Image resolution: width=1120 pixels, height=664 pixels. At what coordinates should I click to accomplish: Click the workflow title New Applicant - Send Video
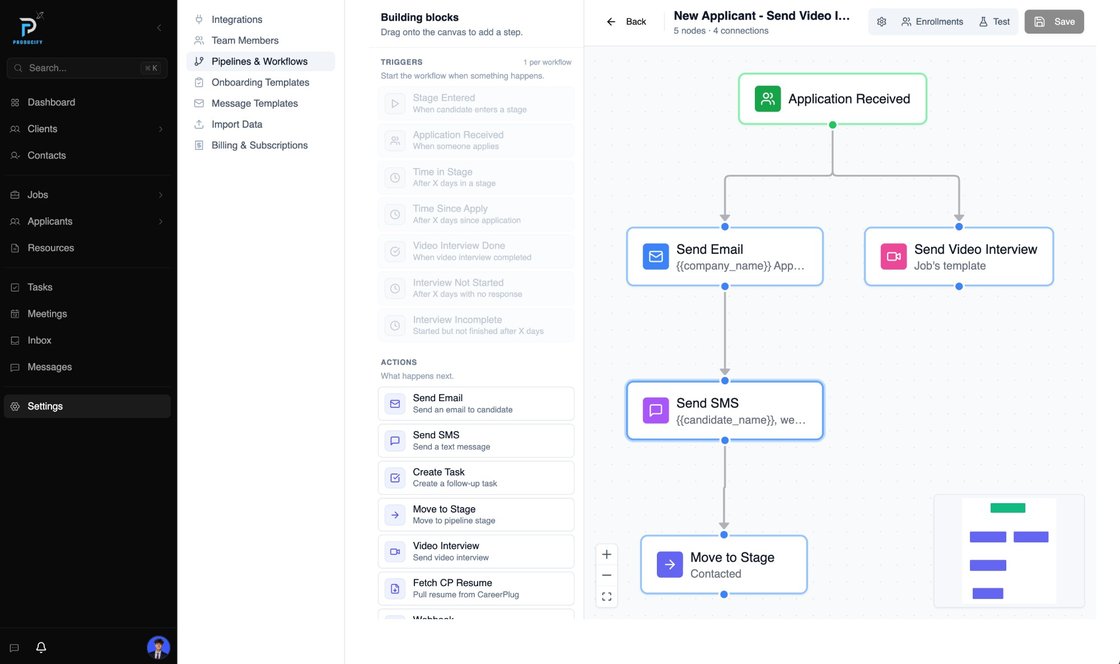761,16
